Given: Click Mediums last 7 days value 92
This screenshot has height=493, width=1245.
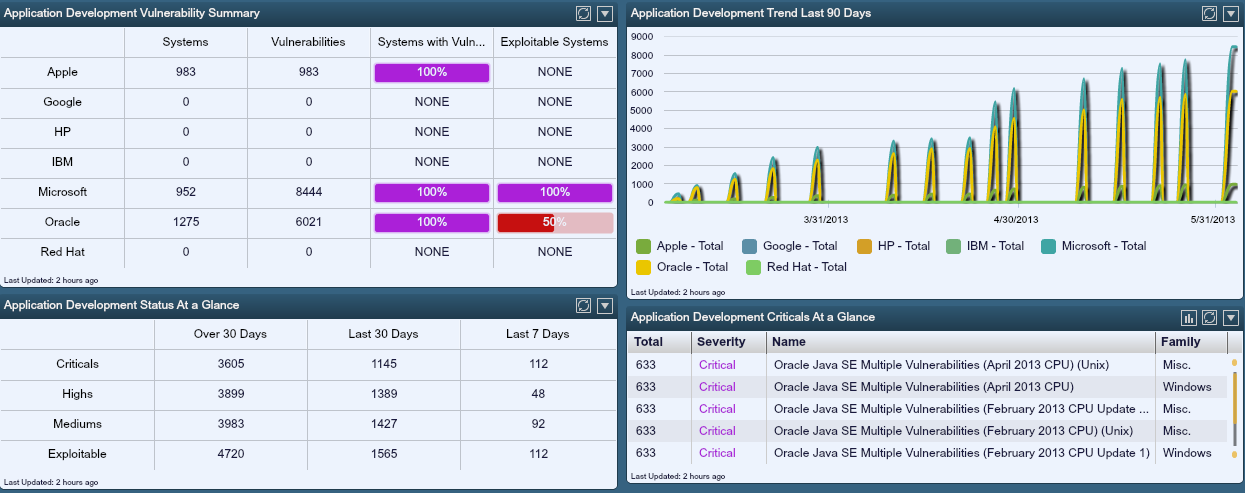Looking at the screenshot, I should [537, 424].
